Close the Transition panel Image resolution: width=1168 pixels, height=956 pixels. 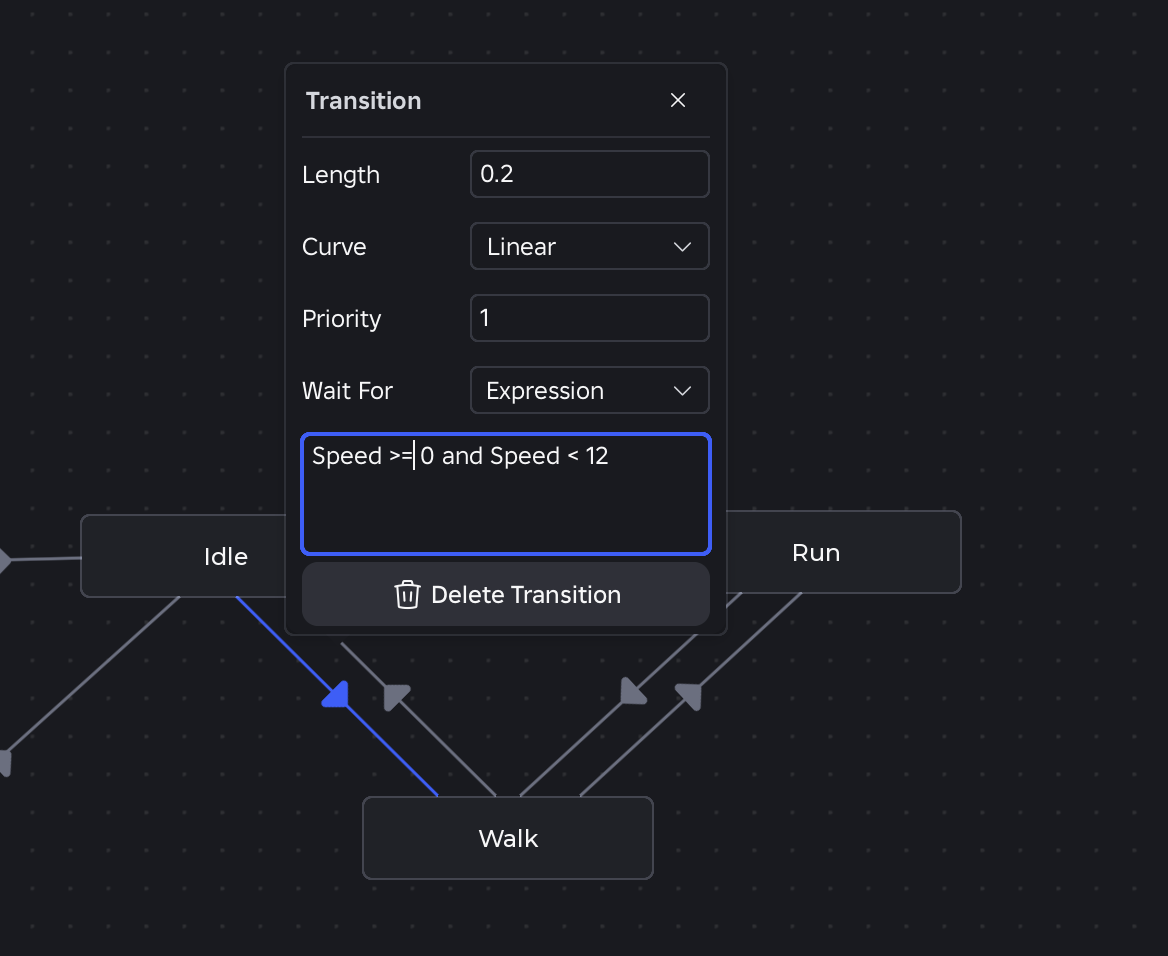677,101
